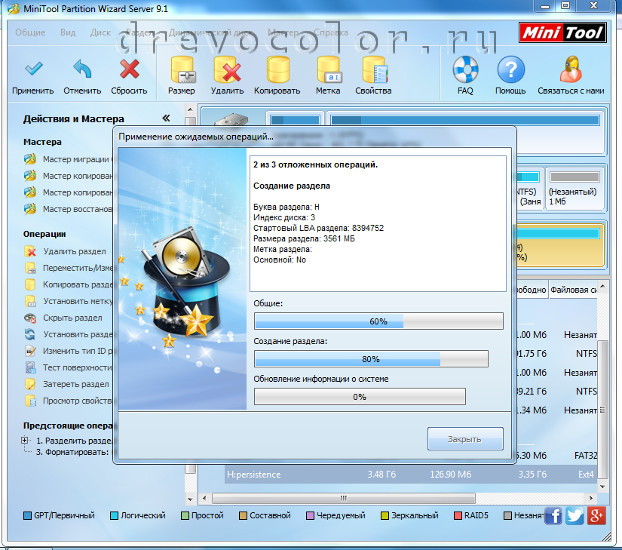The image size is (622, 550).
Task: Open the Facebook share icon
Action: pyautogui.click(x=553, y=516)
